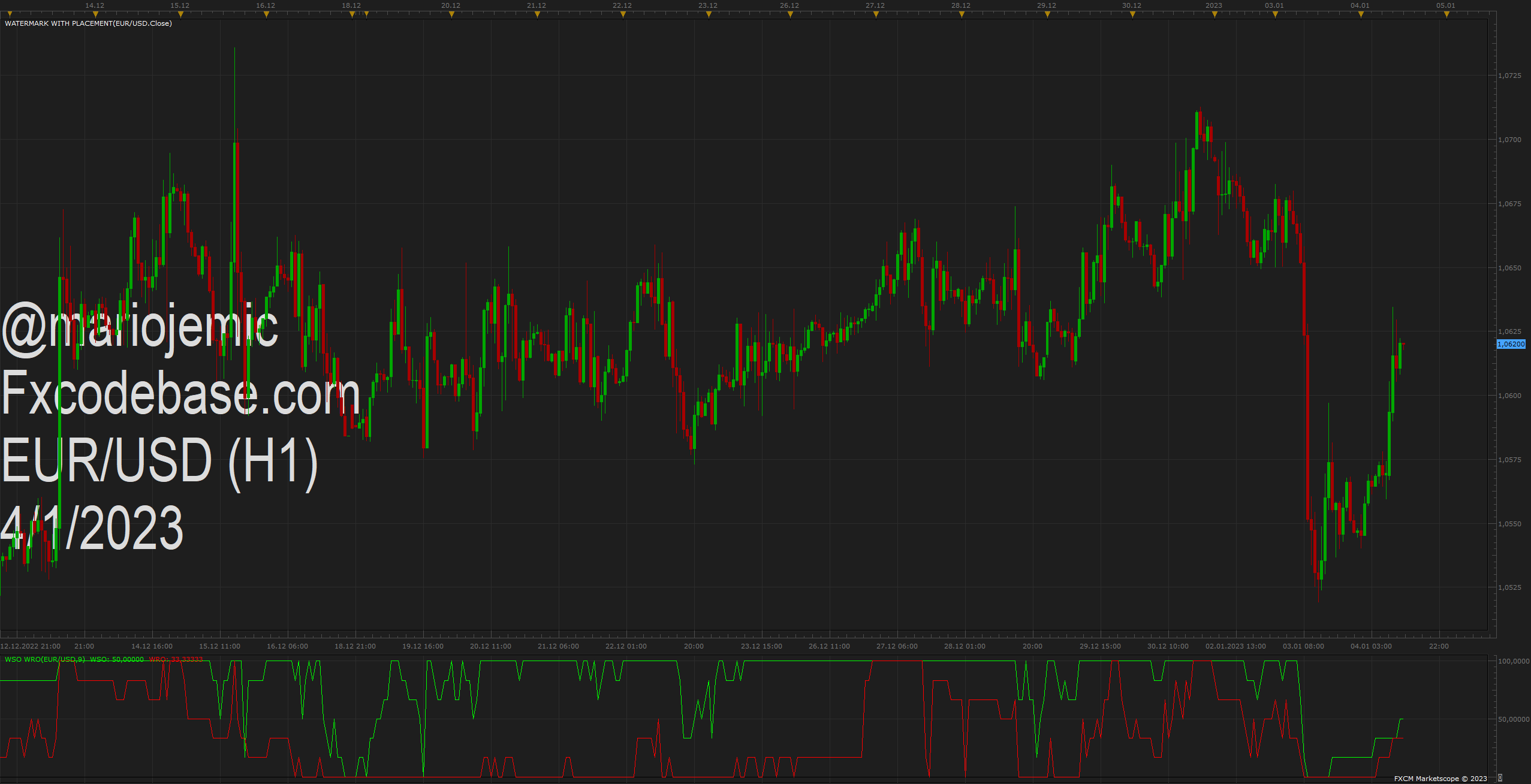This screenshot has width=1531, height=784.
Task: Select the WSO WRO(EUR/USD,9) indicator label
Action: pyautogui.click(x=45, y=659)
